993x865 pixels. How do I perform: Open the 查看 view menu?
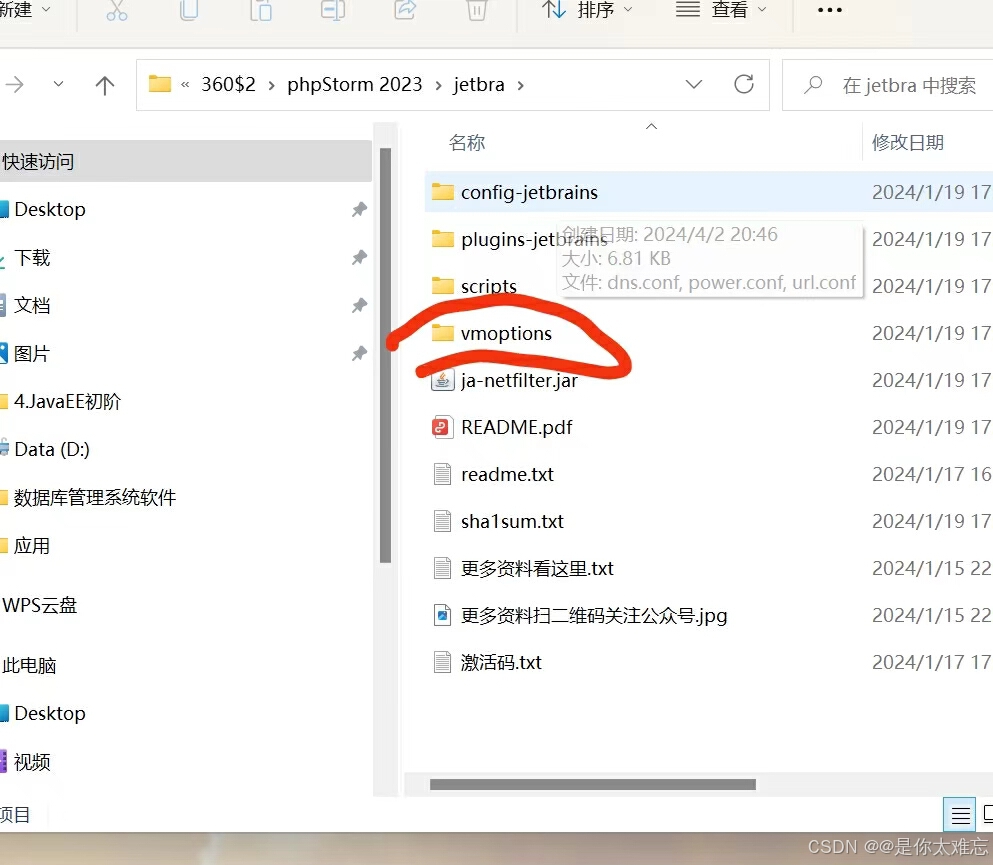721,10
